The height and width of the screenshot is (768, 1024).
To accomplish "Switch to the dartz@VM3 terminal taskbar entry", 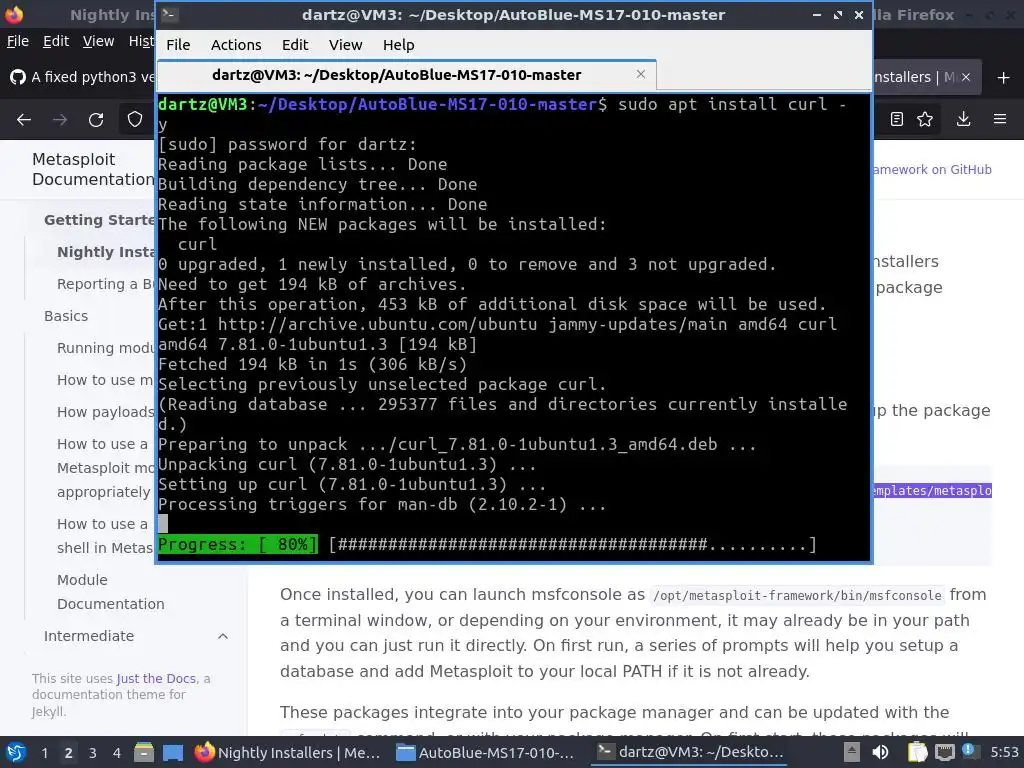I will coord(690,752).
